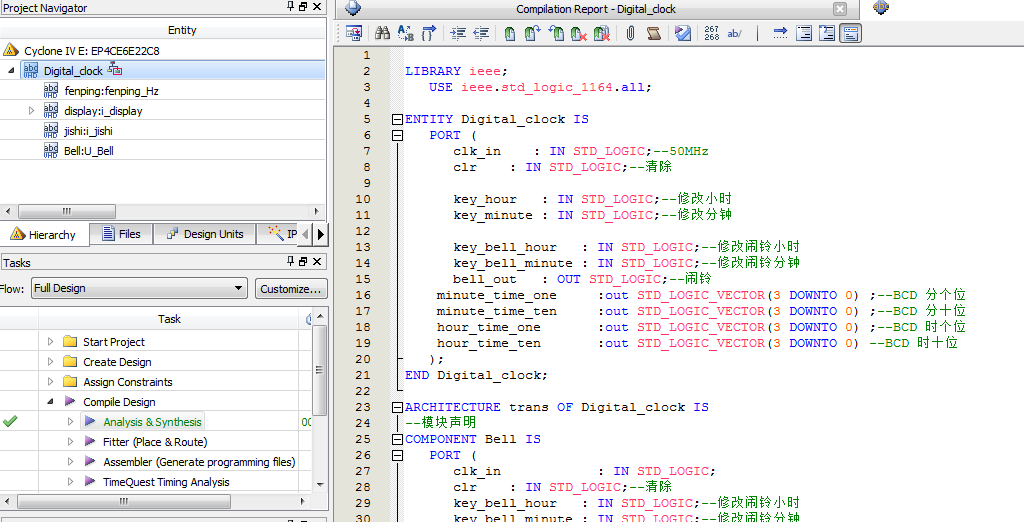Fold the entity PORT block at line 6
This screenshot has height=522, width=1024.
coord(397,135)
